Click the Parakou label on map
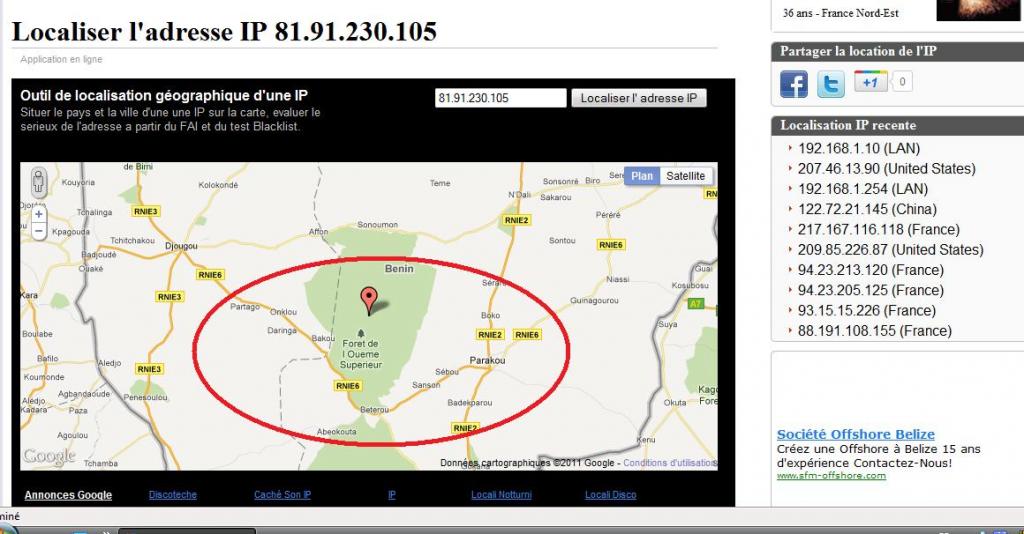Viewport: 1024px width, 534px height. pyautogui.click(x=487, y=360)
